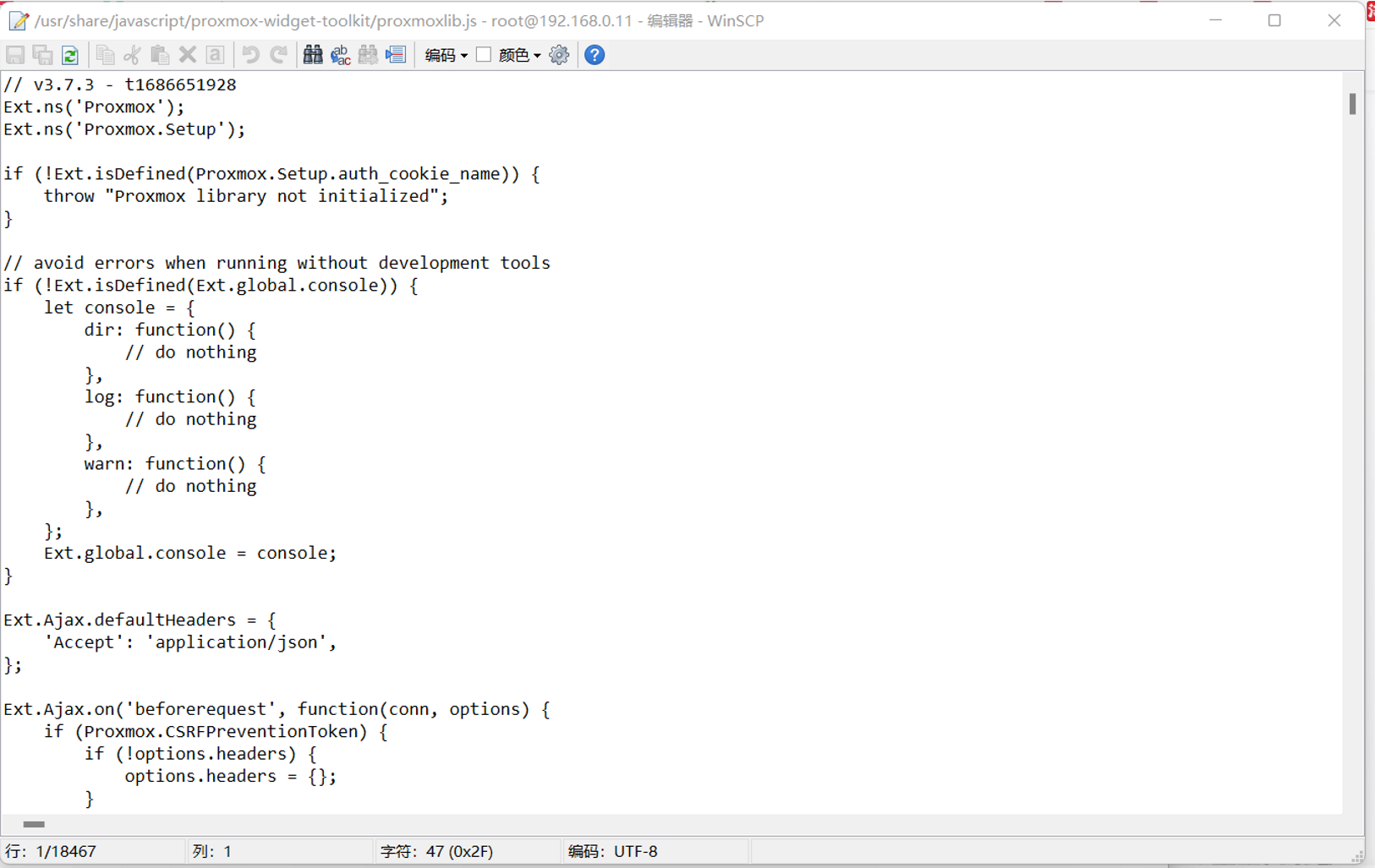Click the Cut scissors icon
Viewport: 1375px width, 868px height.
tap(132, 55)
